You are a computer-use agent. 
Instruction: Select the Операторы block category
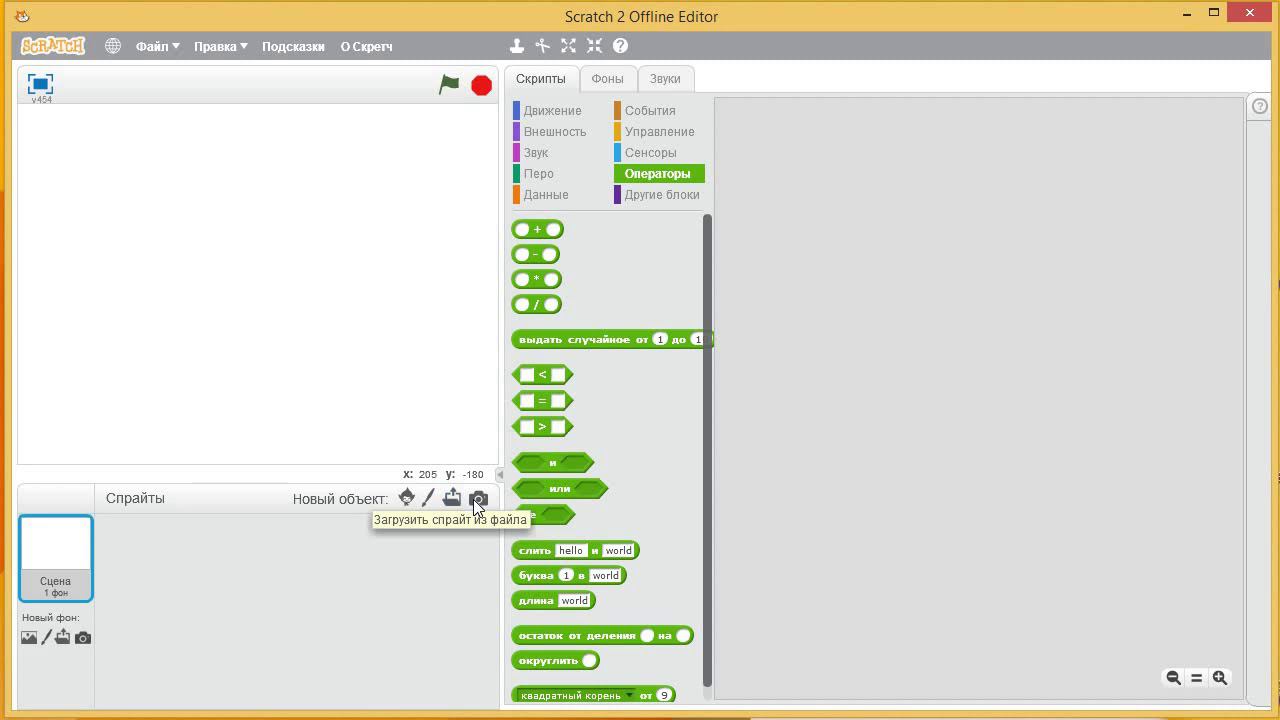click(x=659, y=174)
